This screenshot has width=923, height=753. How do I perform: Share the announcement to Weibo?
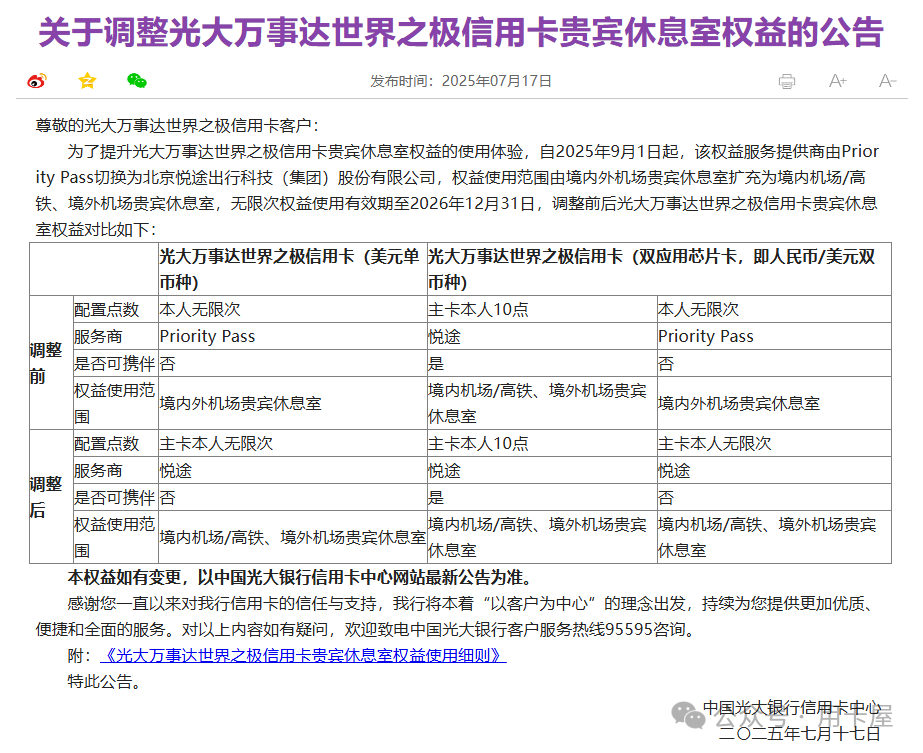coord(38,79)
